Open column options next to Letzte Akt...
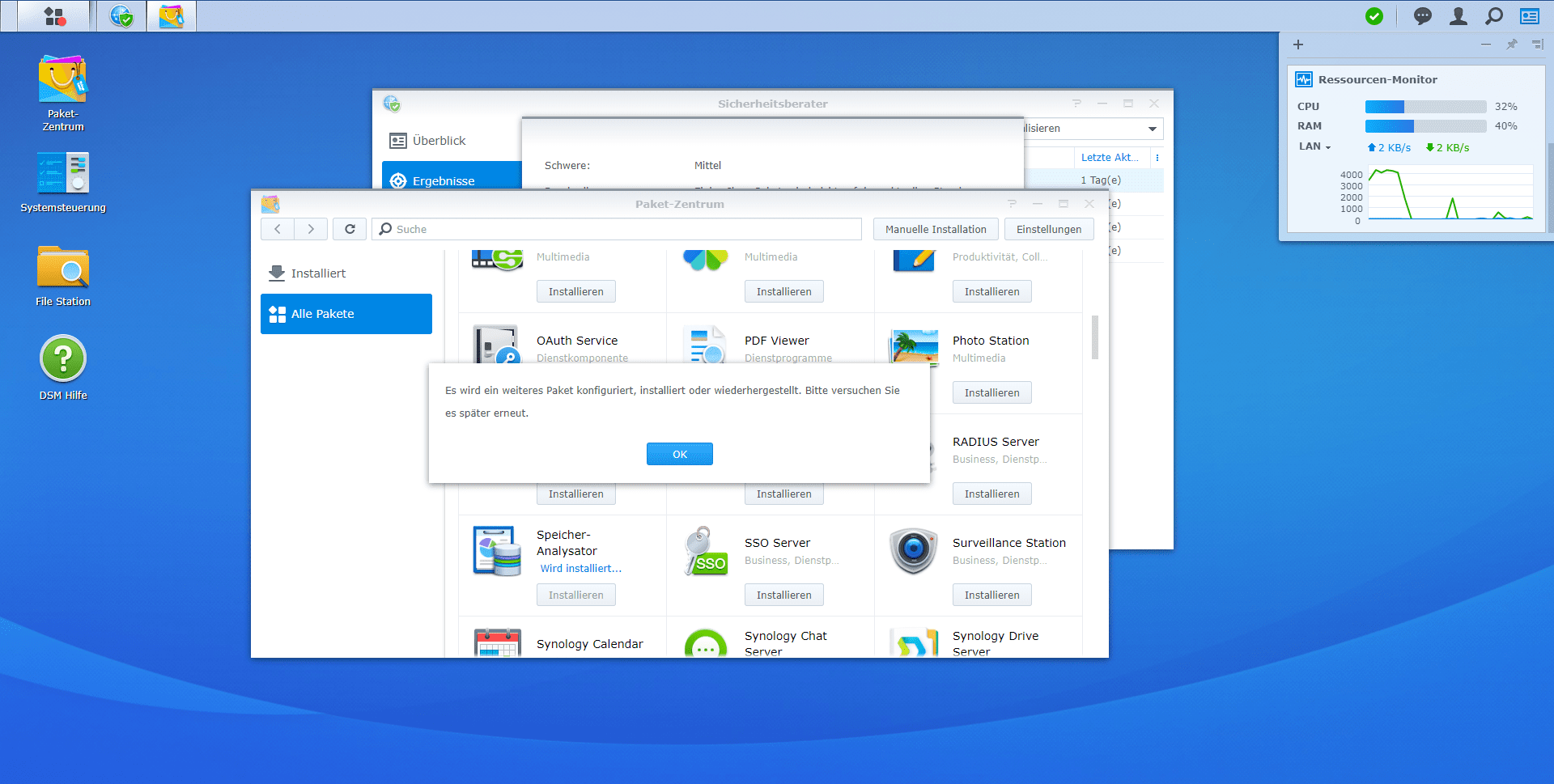Viewport: 1554px width, 784px height. [x=1157, y=158]
